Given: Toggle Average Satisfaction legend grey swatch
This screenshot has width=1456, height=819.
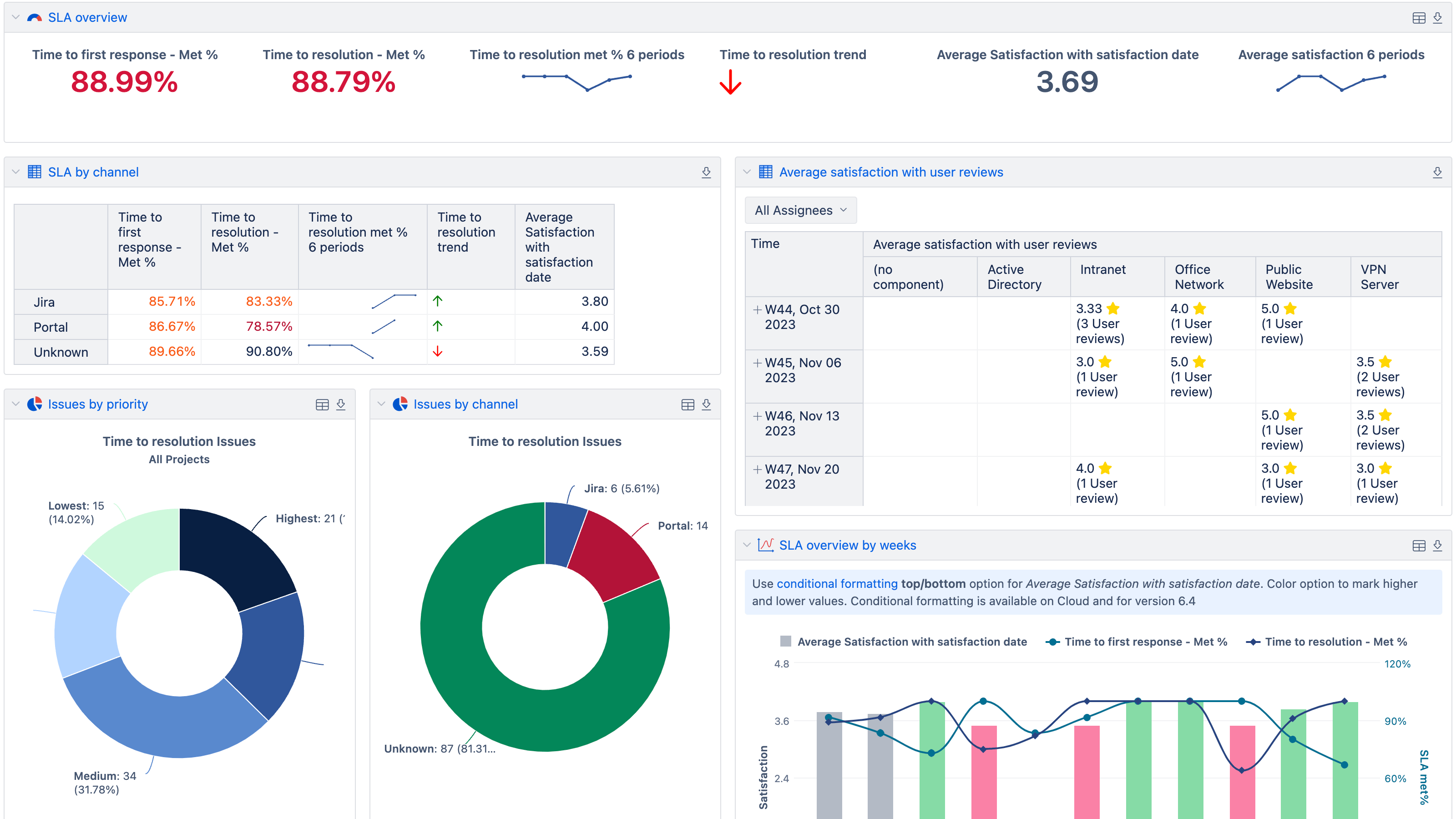Looking at the screenshot, I should tap(786, 642).
